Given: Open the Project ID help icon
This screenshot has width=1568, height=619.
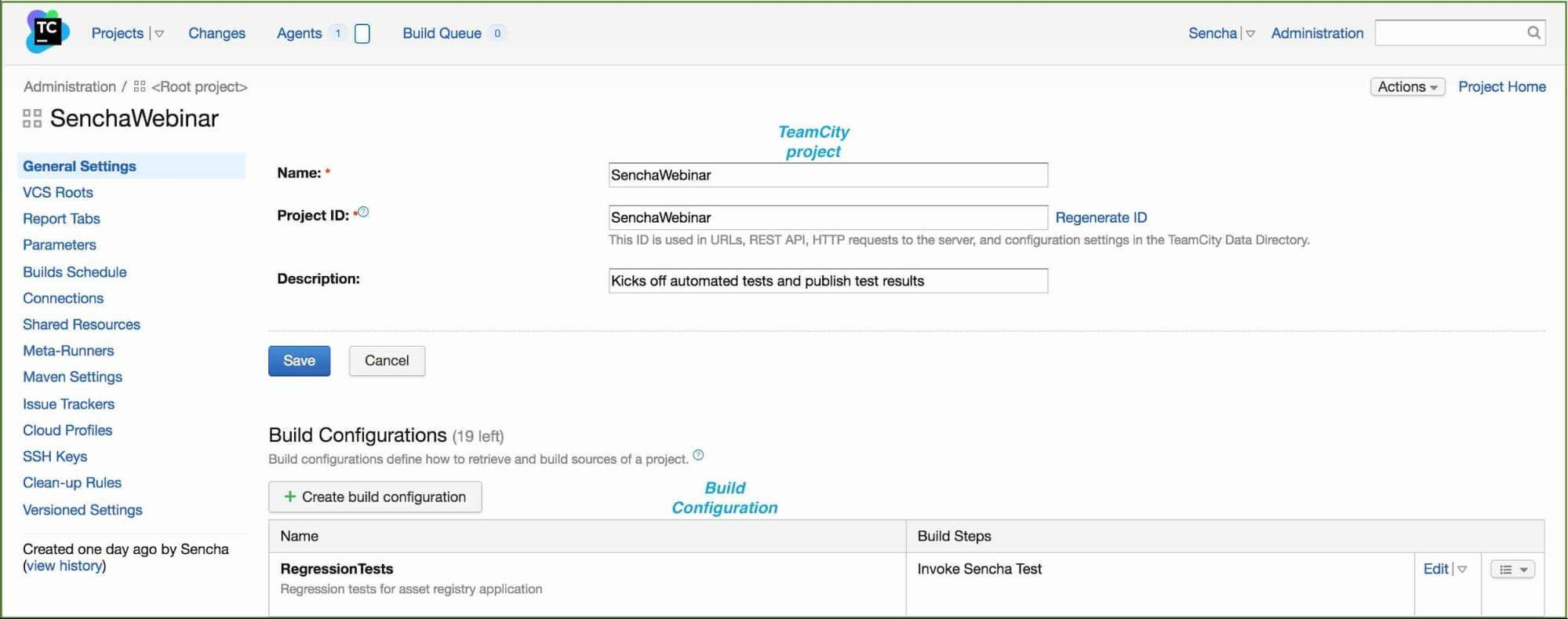Looking at the screenshot, I should pos(363,212).
